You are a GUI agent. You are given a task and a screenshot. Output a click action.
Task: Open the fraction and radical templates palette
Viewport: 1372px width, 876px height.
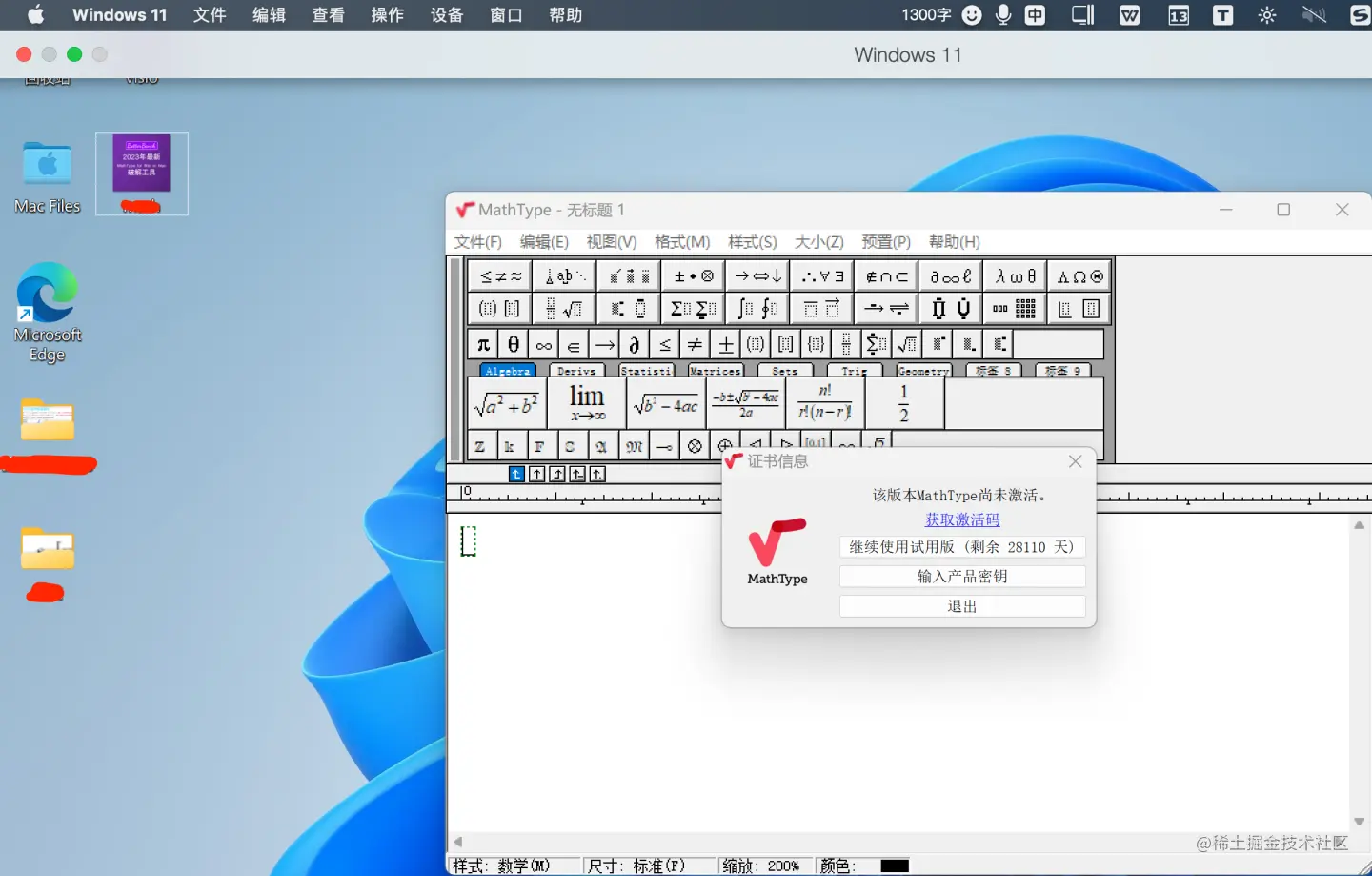click(x=565, y=309)
